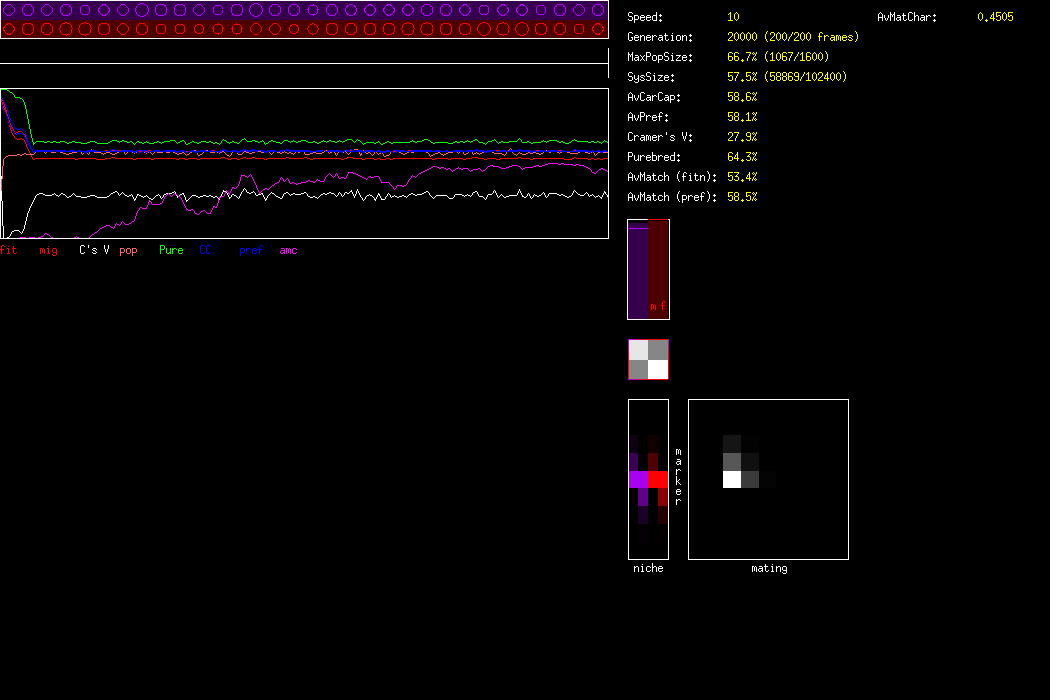Click the bright white cell in mating grid
The height and width of the screenshot is (700, 1050).
coord(732,479)
